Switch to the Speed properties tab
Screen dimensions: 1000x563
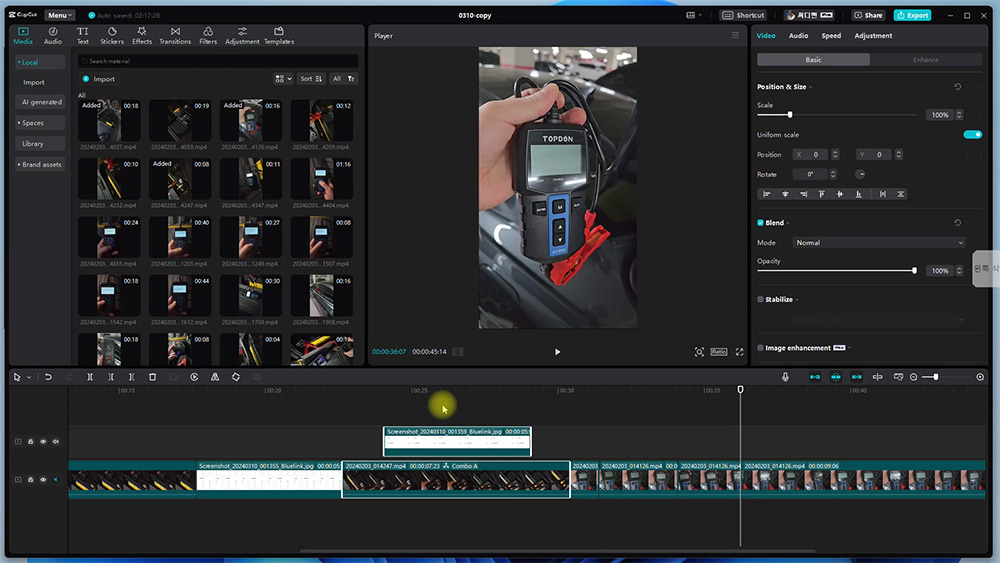tap(831, 36)
